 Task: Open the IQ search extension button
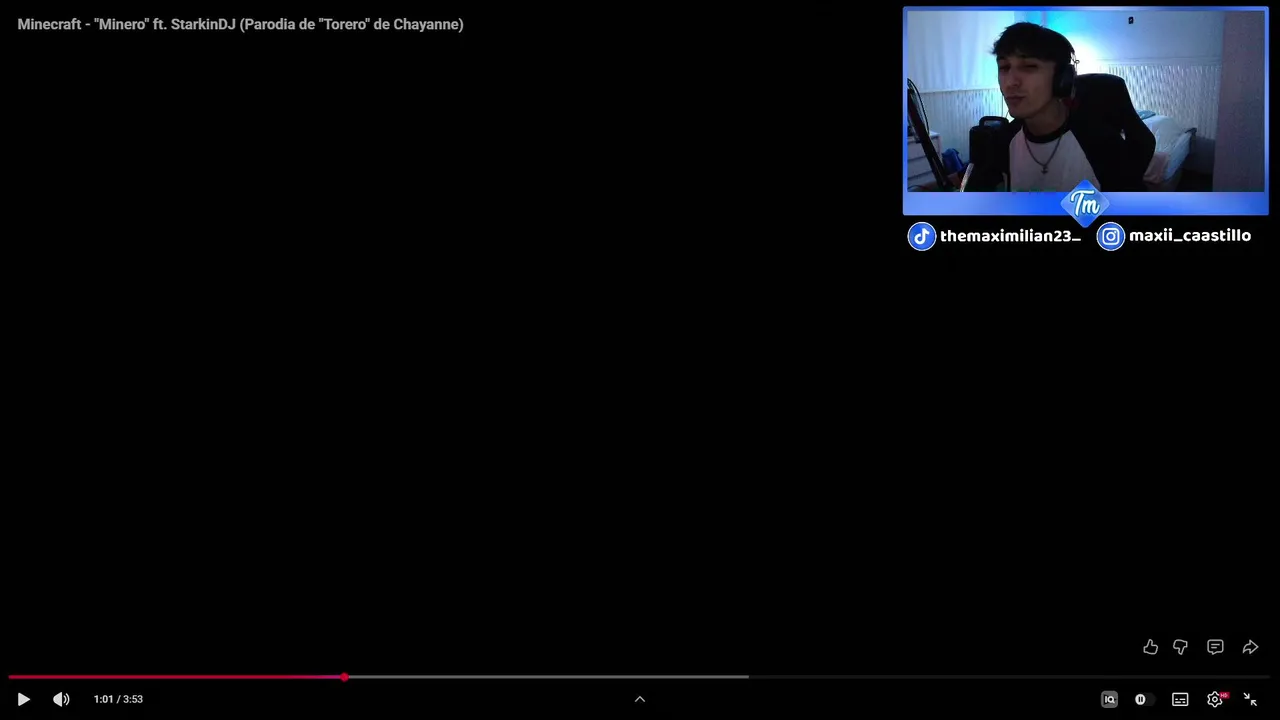tap(1109, 699)
